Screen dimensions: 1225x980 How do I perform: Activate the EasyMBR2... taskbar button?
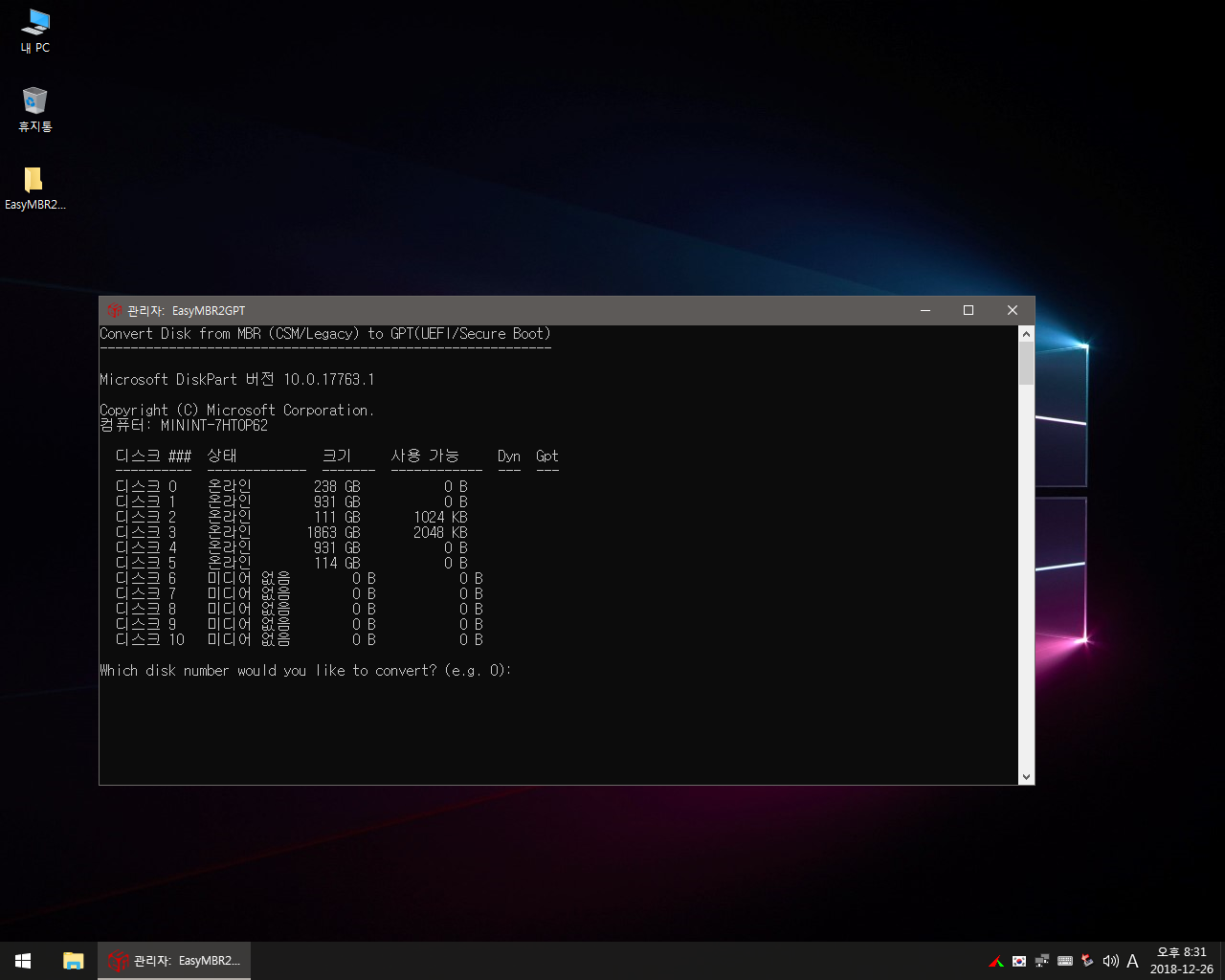(174, 961)
